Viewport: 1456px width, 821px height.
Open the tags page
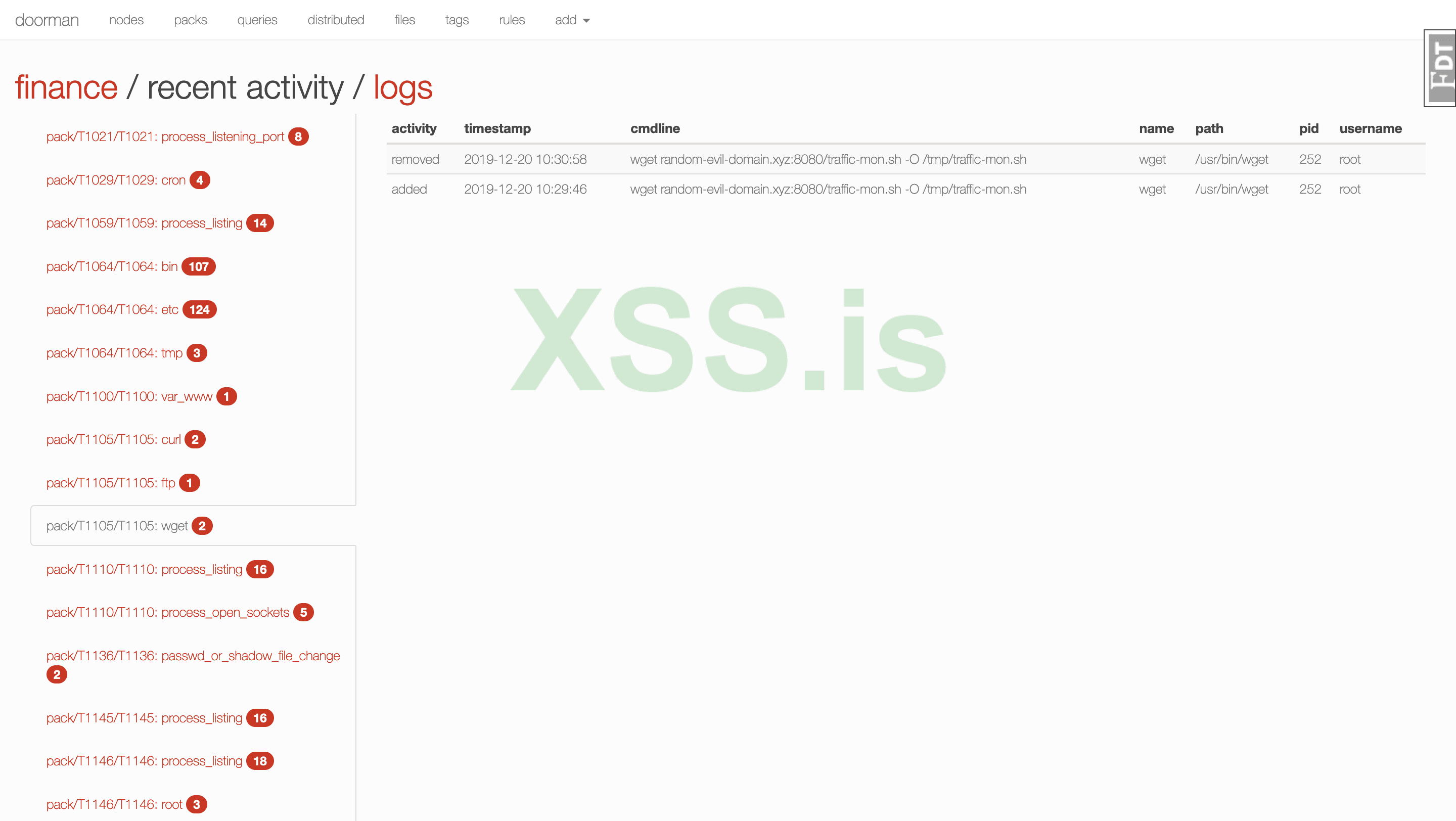457,20
